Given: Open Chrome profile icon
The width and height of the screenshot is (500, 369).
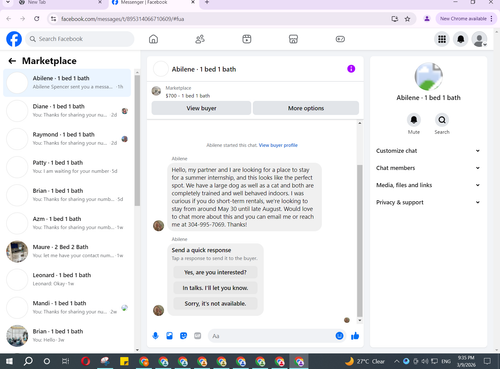Looking at the screenshot, I should 427,19.
